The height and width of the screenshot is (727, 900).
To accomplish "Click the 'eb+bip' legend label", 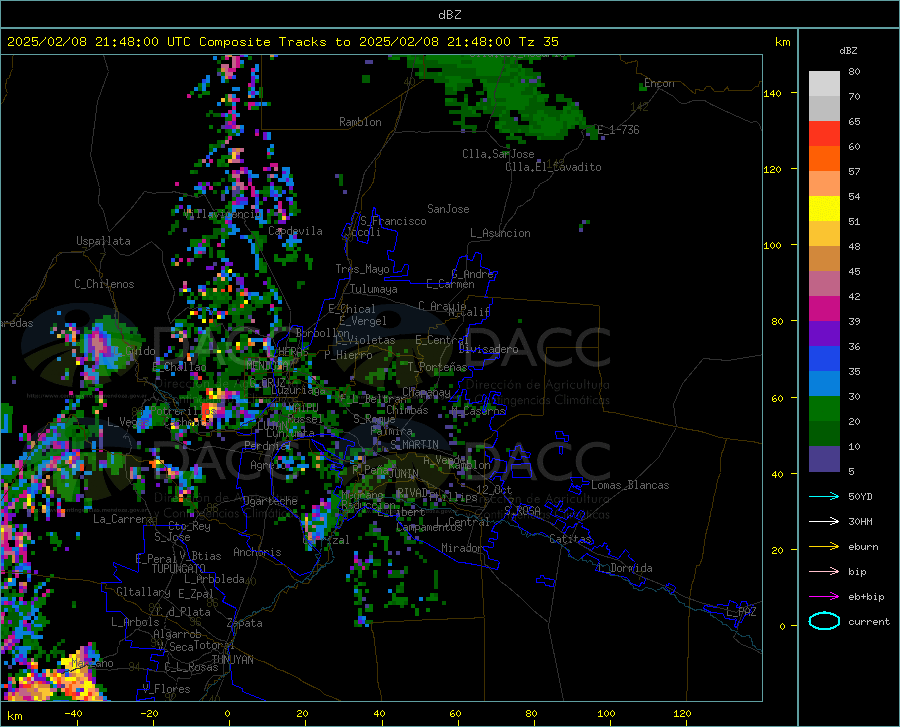I will coord(866,597).
